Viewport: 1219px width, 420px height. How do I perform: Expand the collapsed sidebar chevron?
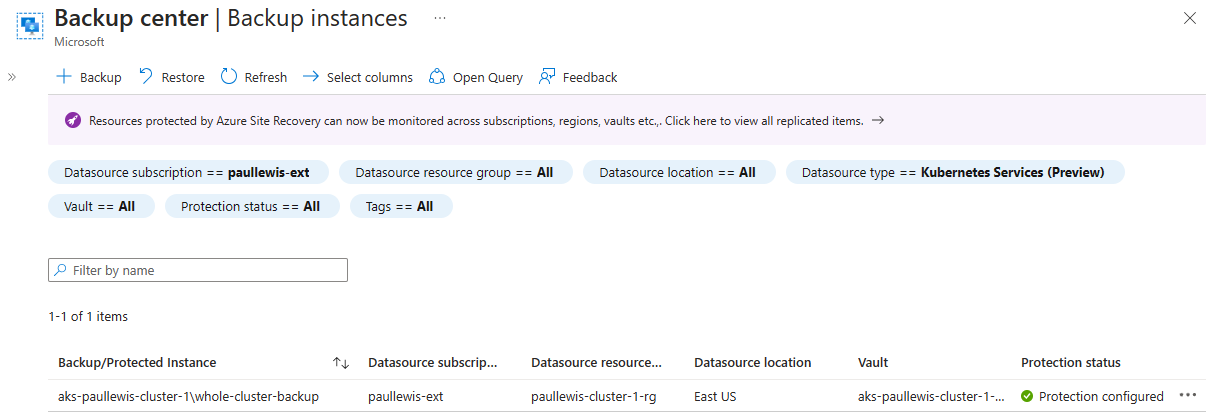tap(12, 77)
